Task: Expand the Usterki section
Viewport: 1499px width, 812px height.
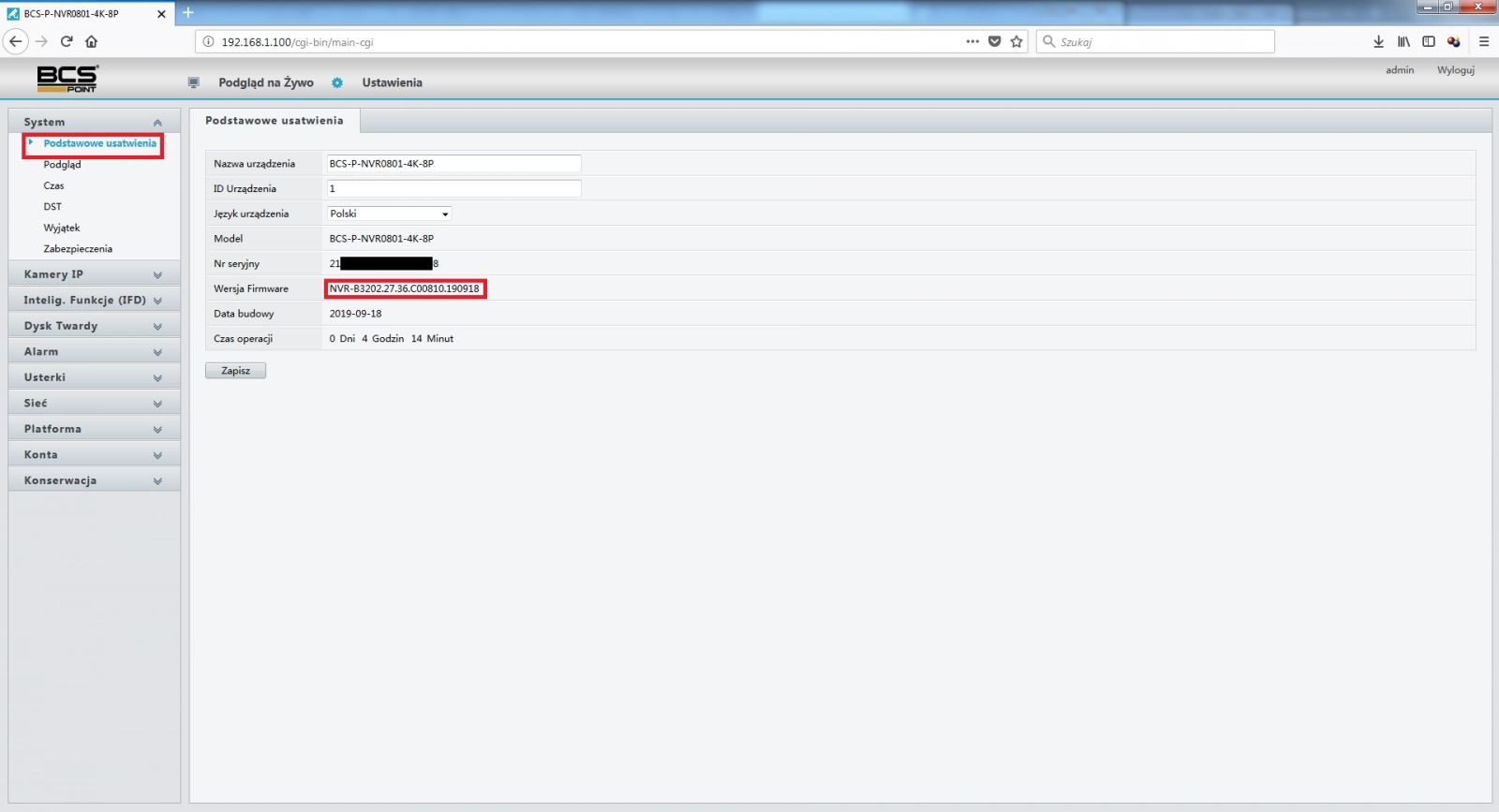Action: coord(94,377)
